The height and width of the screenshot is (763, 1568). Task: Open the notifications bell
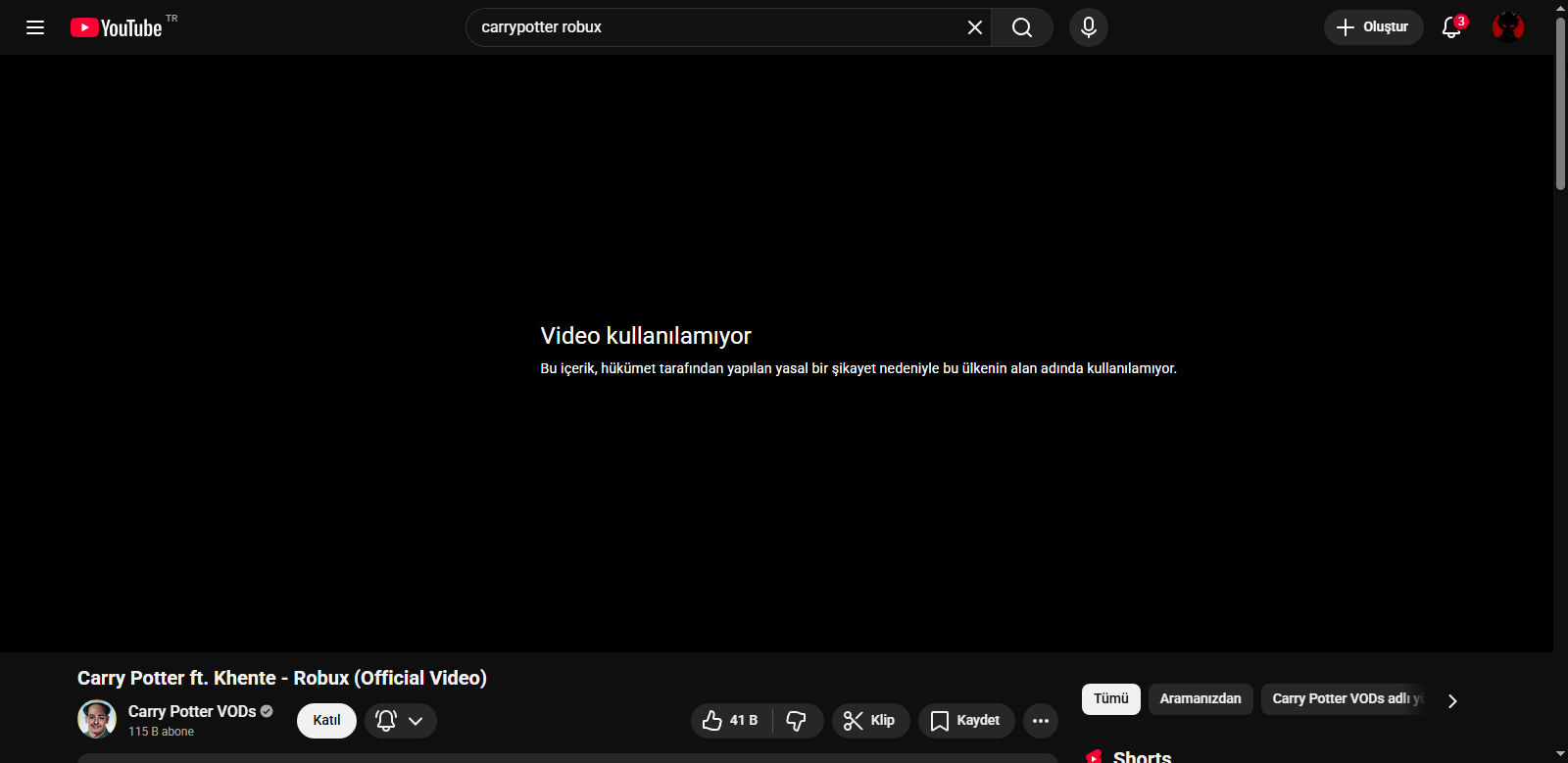coord(1452,27)
